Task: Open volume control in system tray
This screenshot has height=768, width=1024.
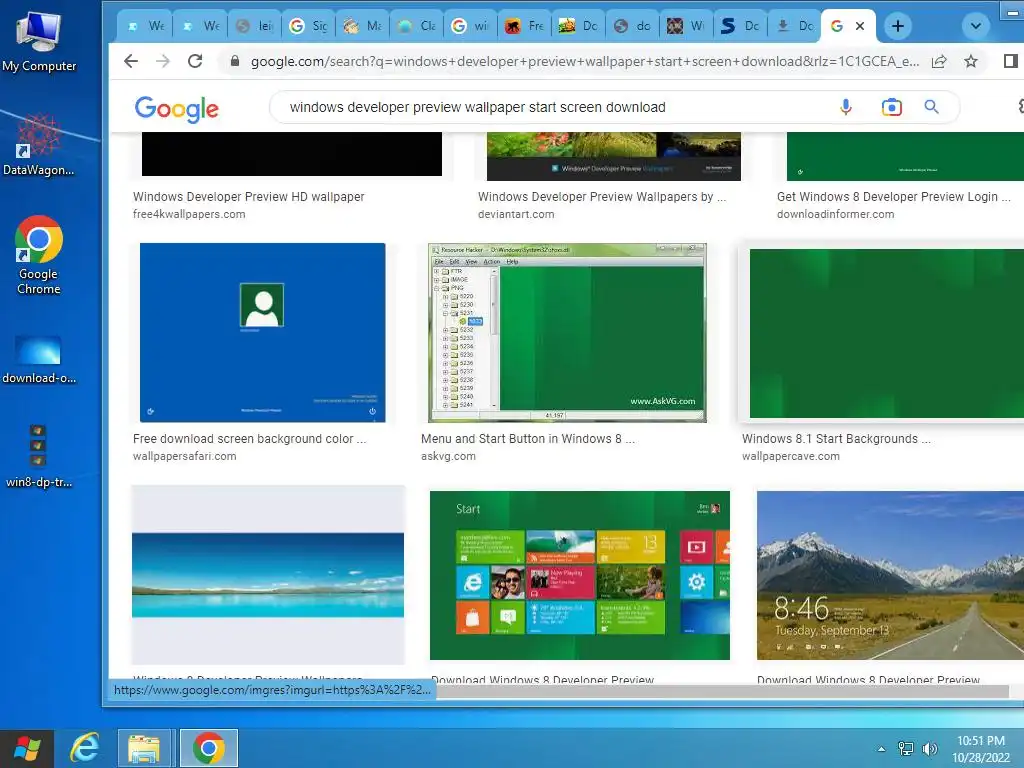Action: [x=929, y=749]
